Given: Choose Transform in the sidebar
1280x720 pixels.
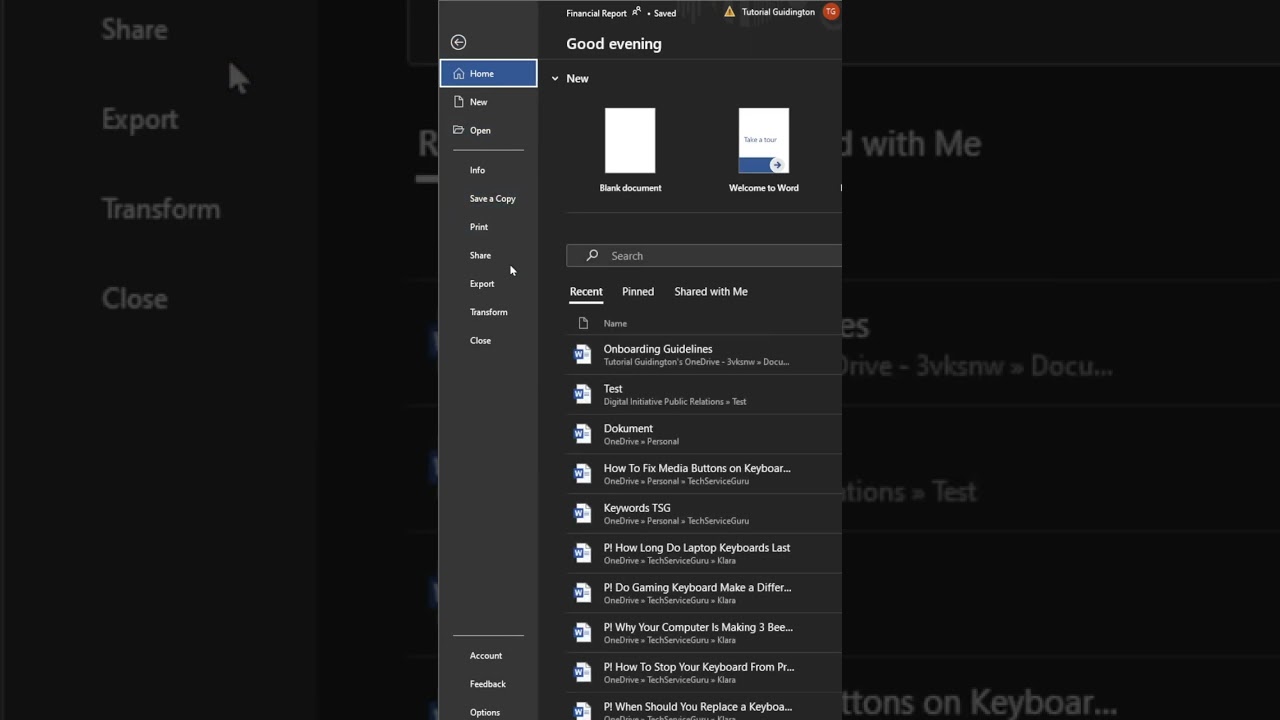Looking at the screenshot, I should tap(488, 312).
